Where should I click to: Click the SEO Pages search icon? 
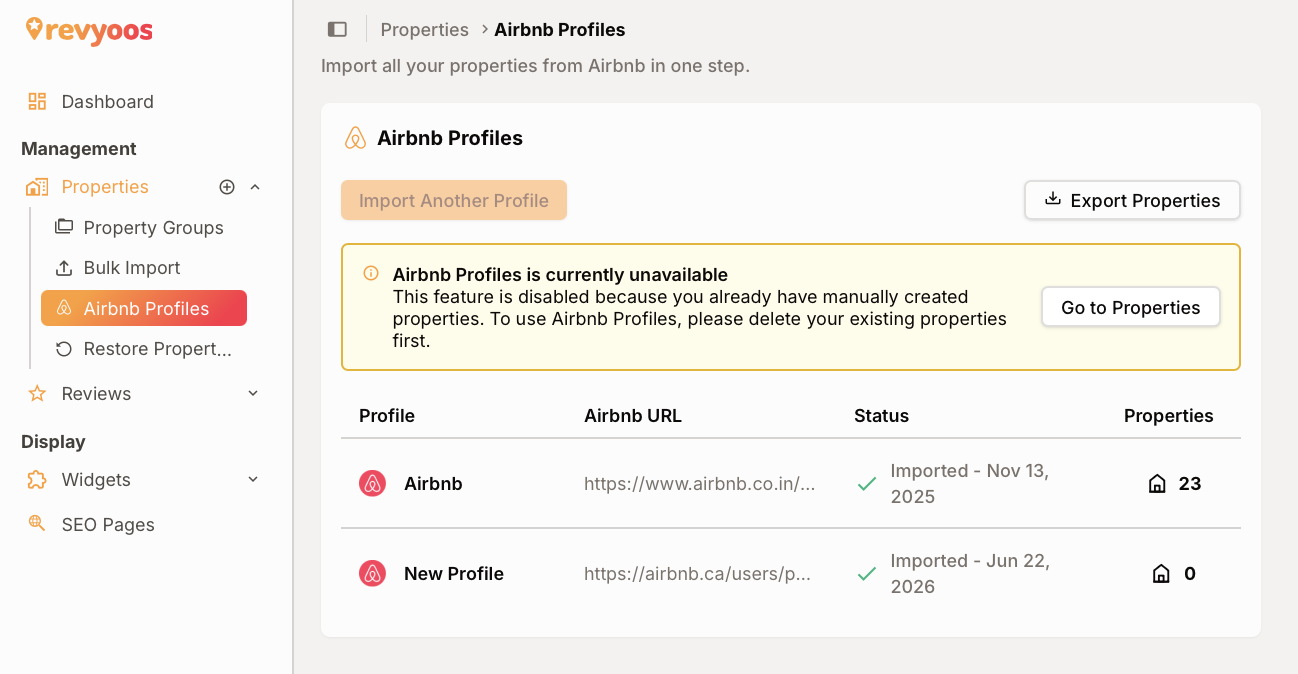[x=37, y=523]
